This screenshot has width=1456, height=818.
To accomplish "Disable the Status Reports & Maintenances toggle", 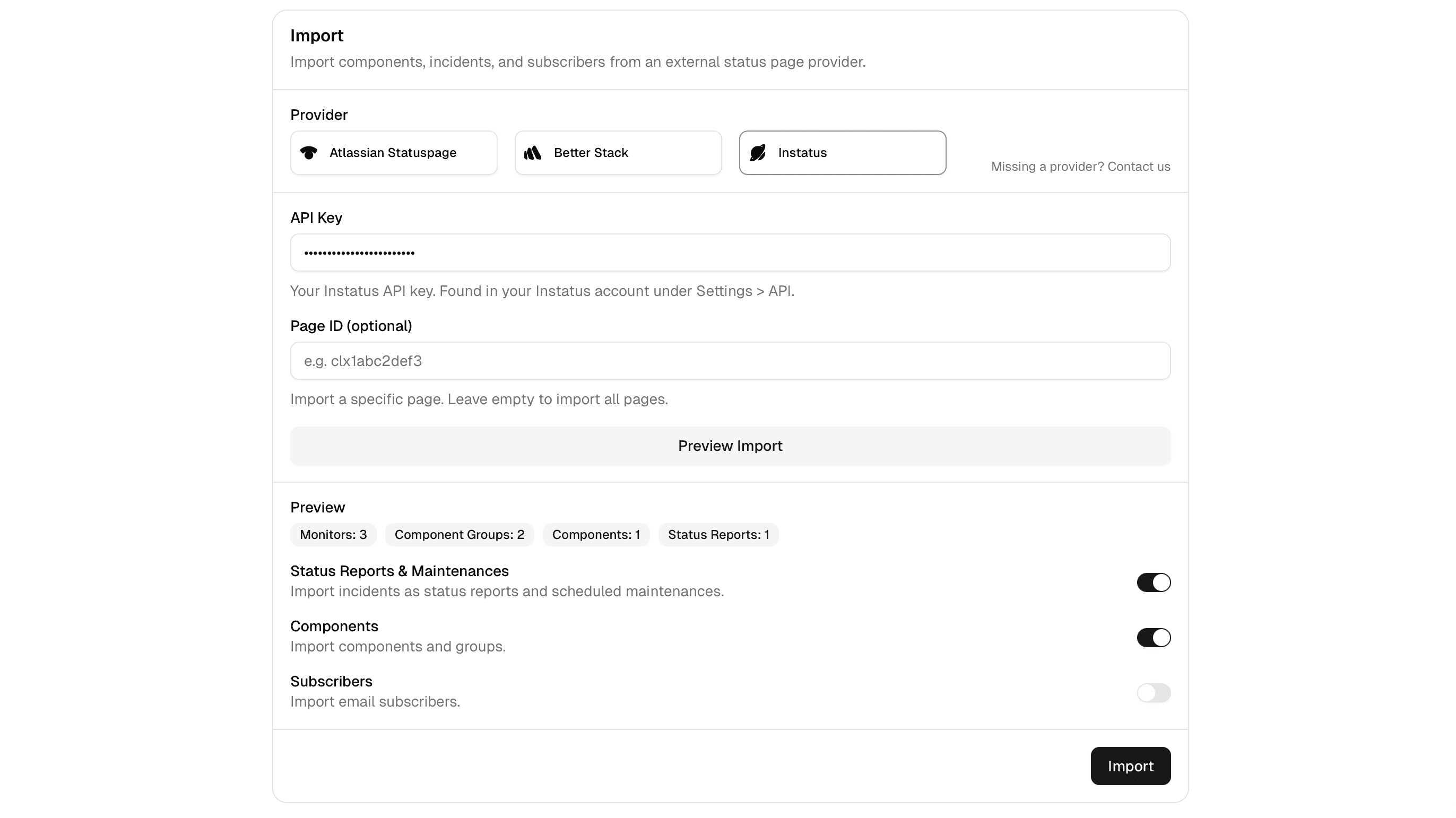I will pyautogui.click(x=1153, y=582).
